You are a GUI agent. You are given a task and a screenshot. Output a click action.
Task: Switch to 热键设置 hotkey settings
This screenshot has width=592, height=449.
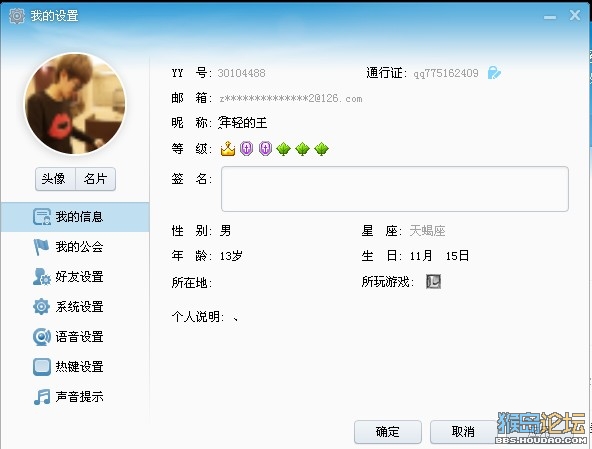(75, 367)
